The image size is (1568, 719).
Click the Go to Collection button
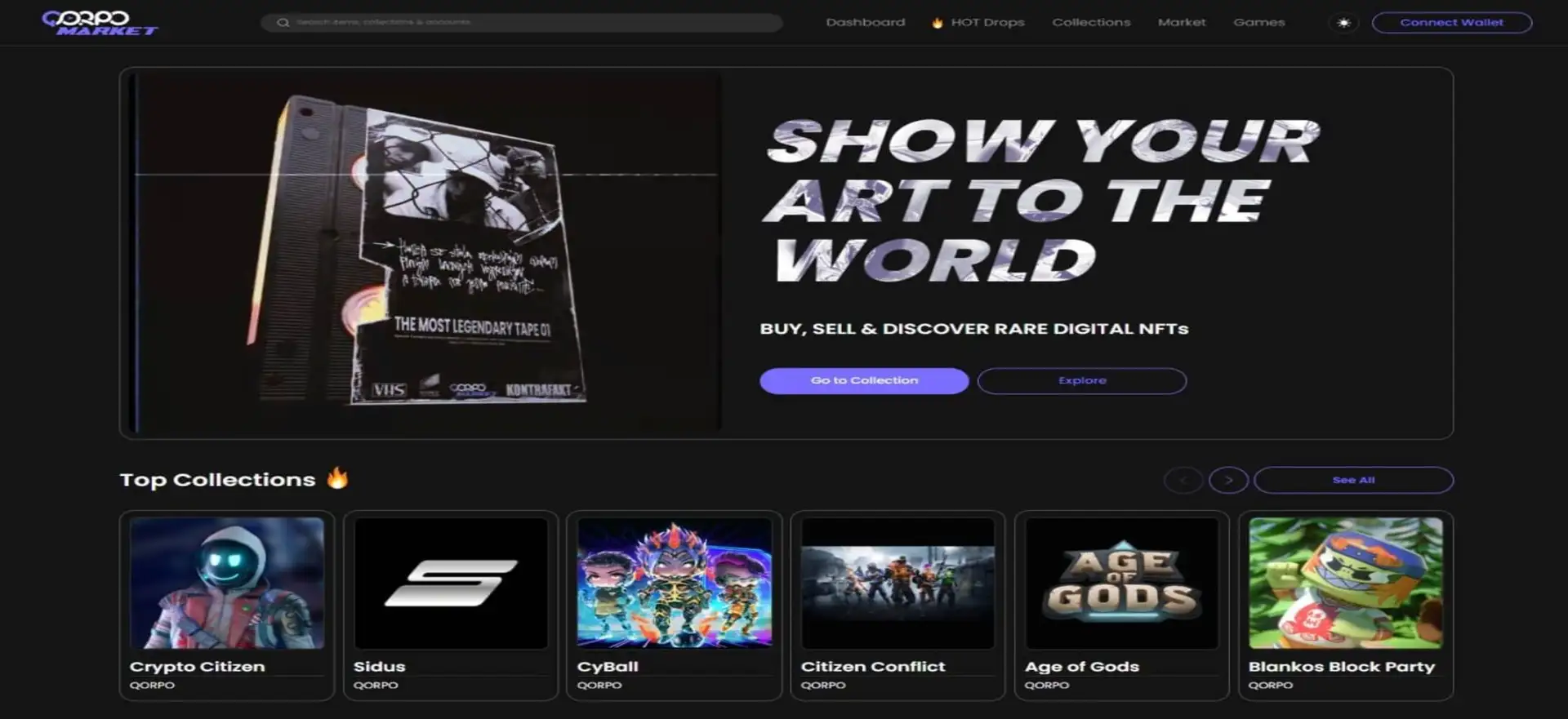click(x=864, y=380)
